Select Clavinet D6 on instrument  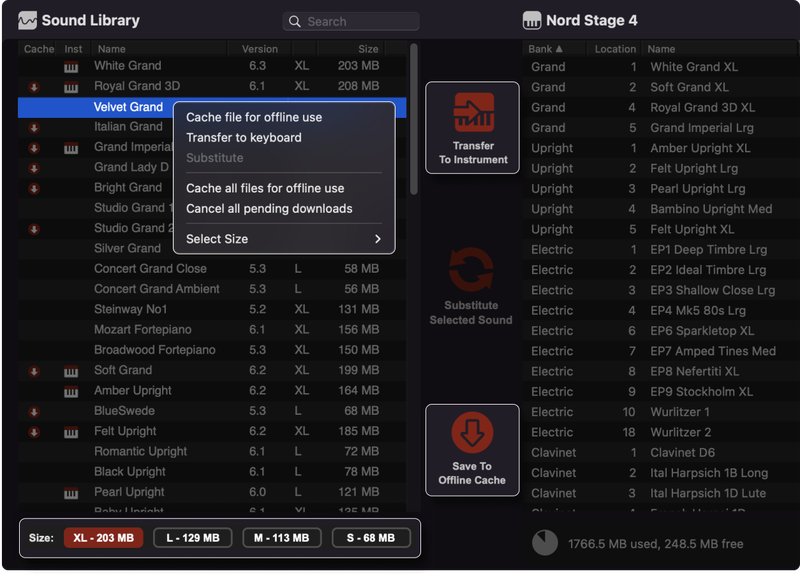coord(661,453)
